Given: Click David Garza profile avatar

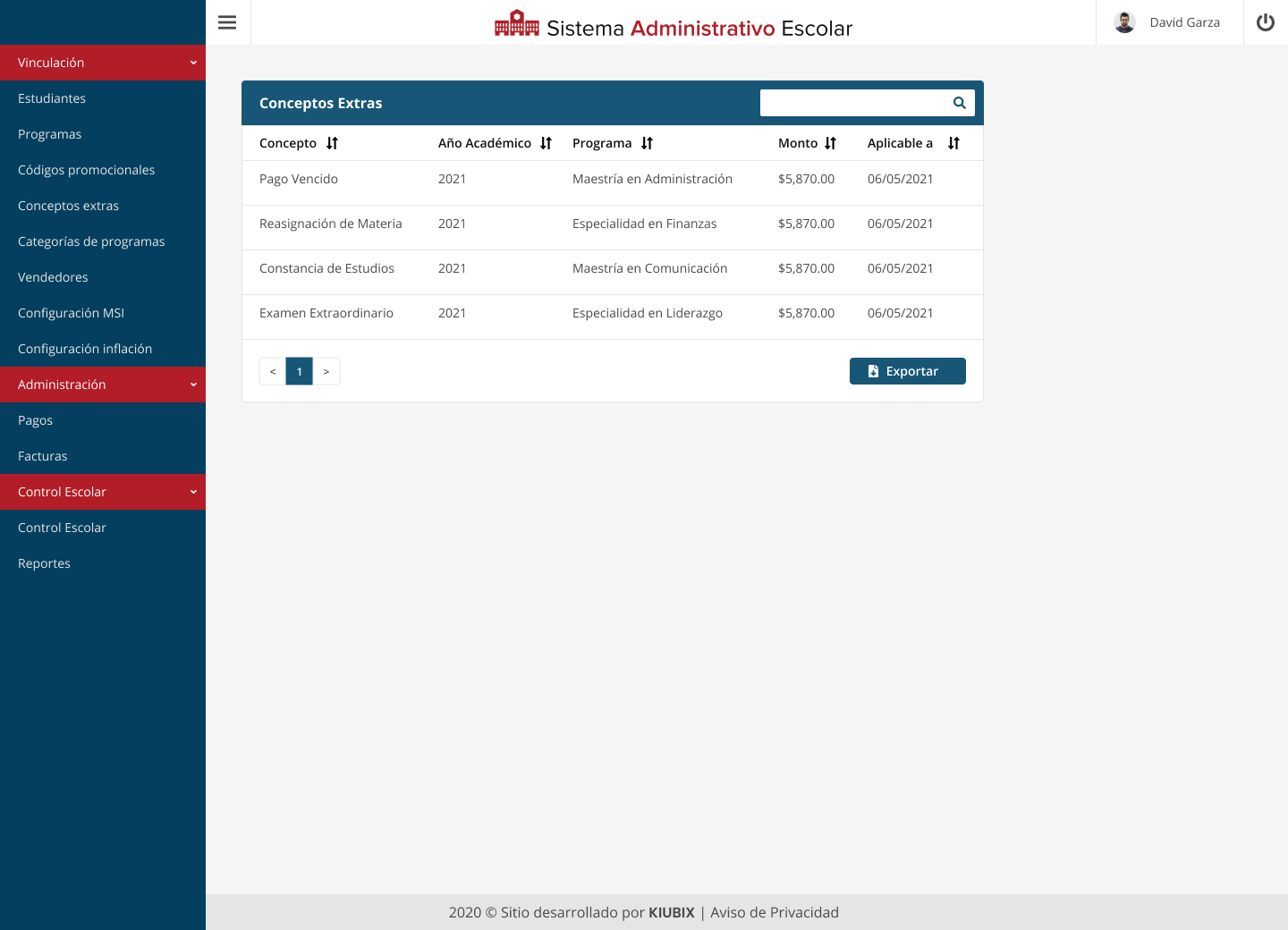Looking at the screenshot, I should click(x=1124, y=22).
